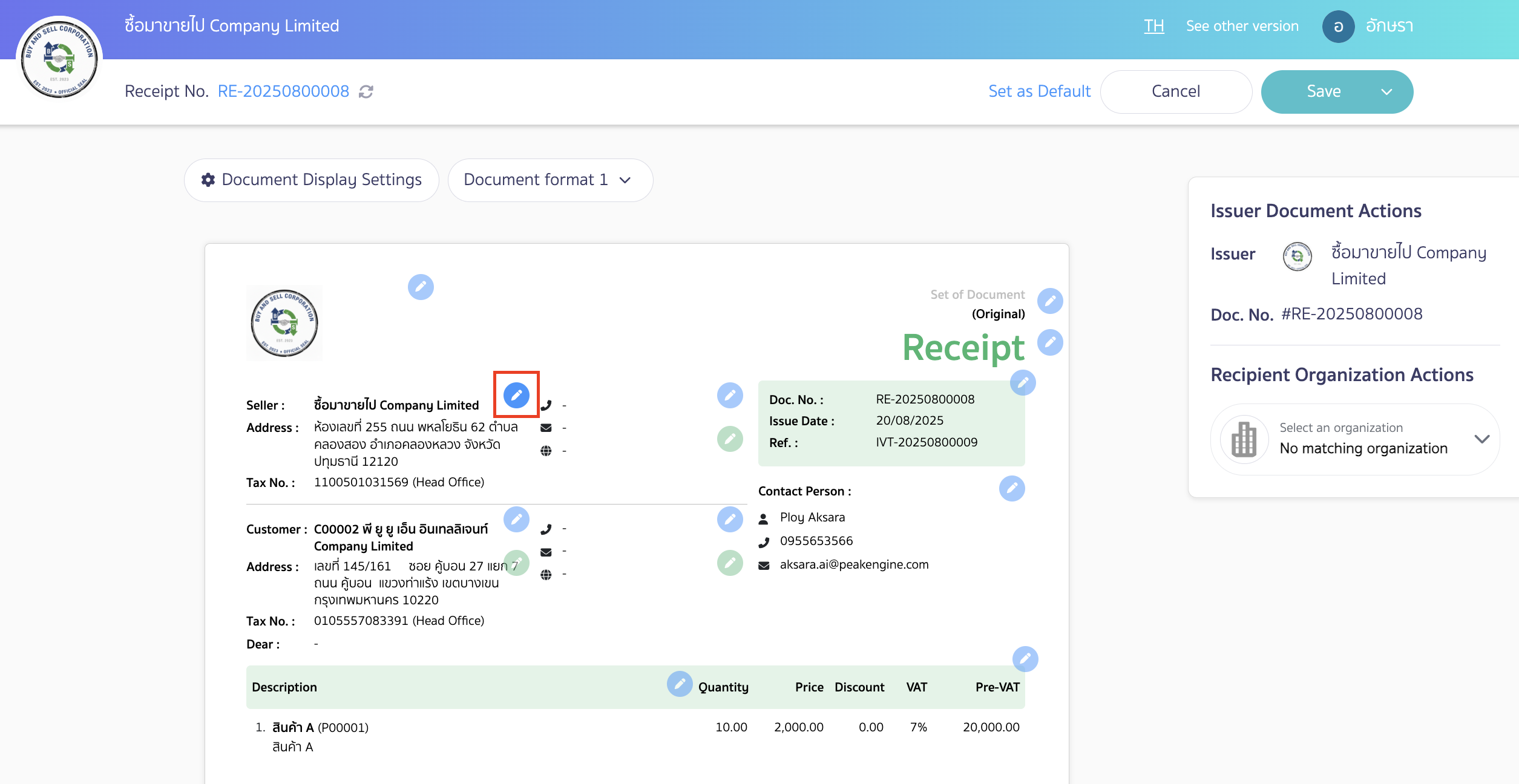
Task: Click Set as Default
Action: pos(1039,91)
